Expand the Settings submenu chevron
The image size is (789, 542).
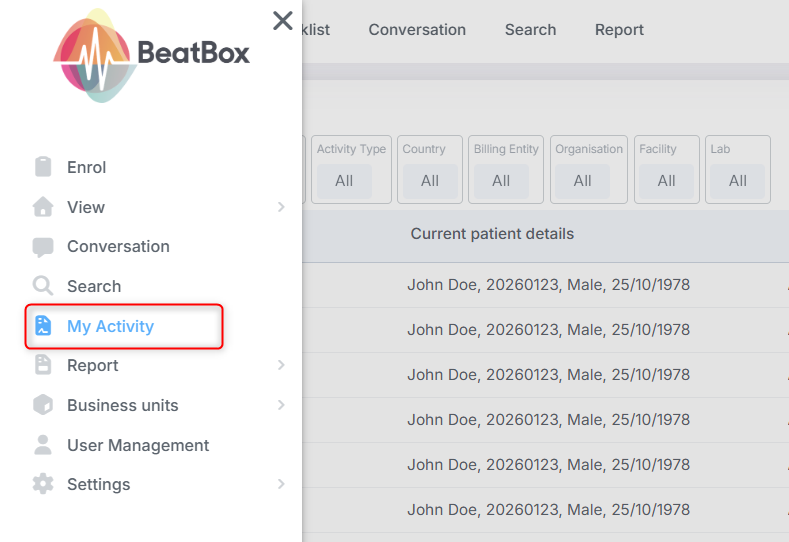[281, 484]
